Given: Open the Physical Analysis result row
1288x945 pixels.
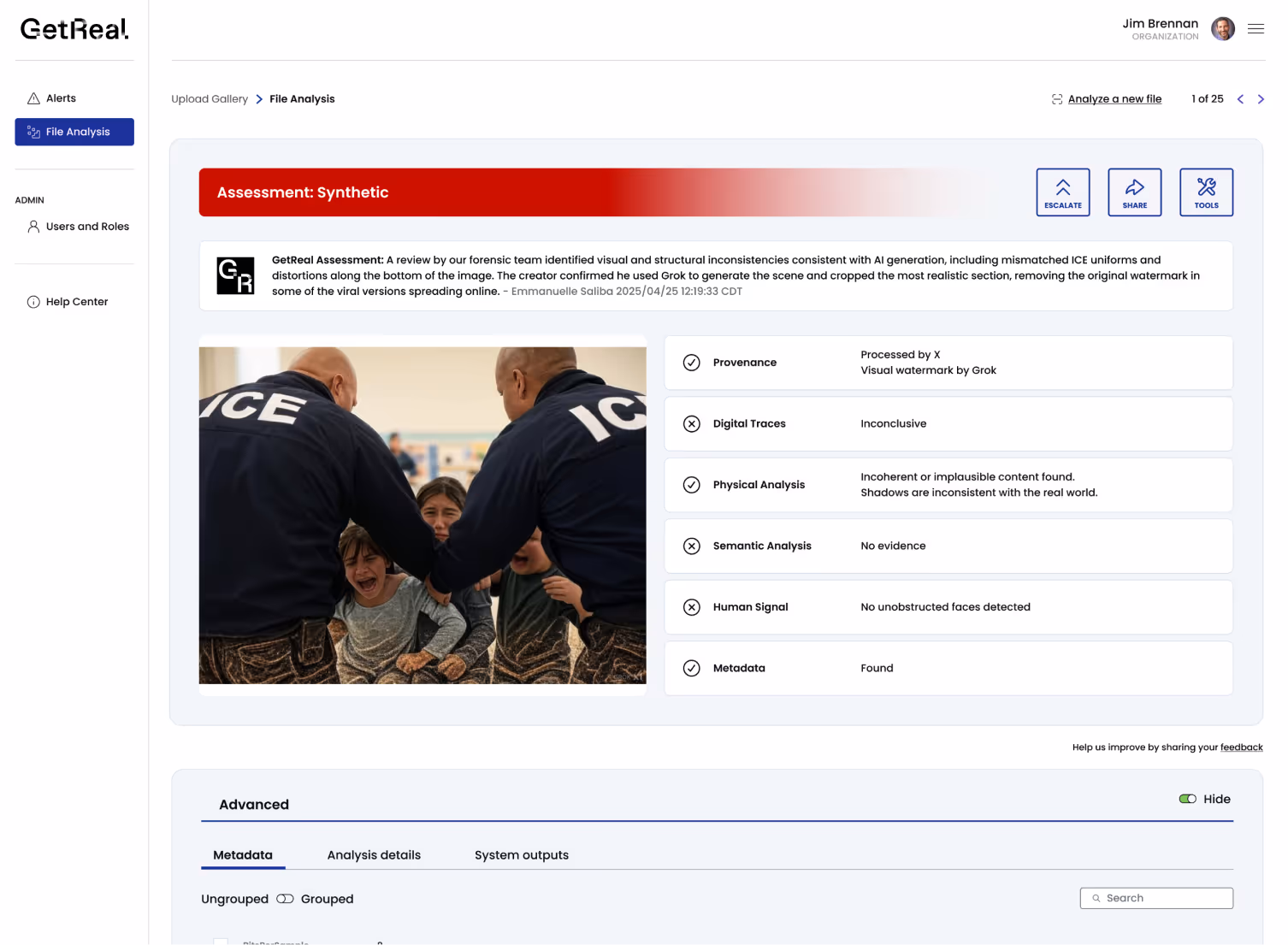Looking at the screenshot, I should [x=948, y=485].
